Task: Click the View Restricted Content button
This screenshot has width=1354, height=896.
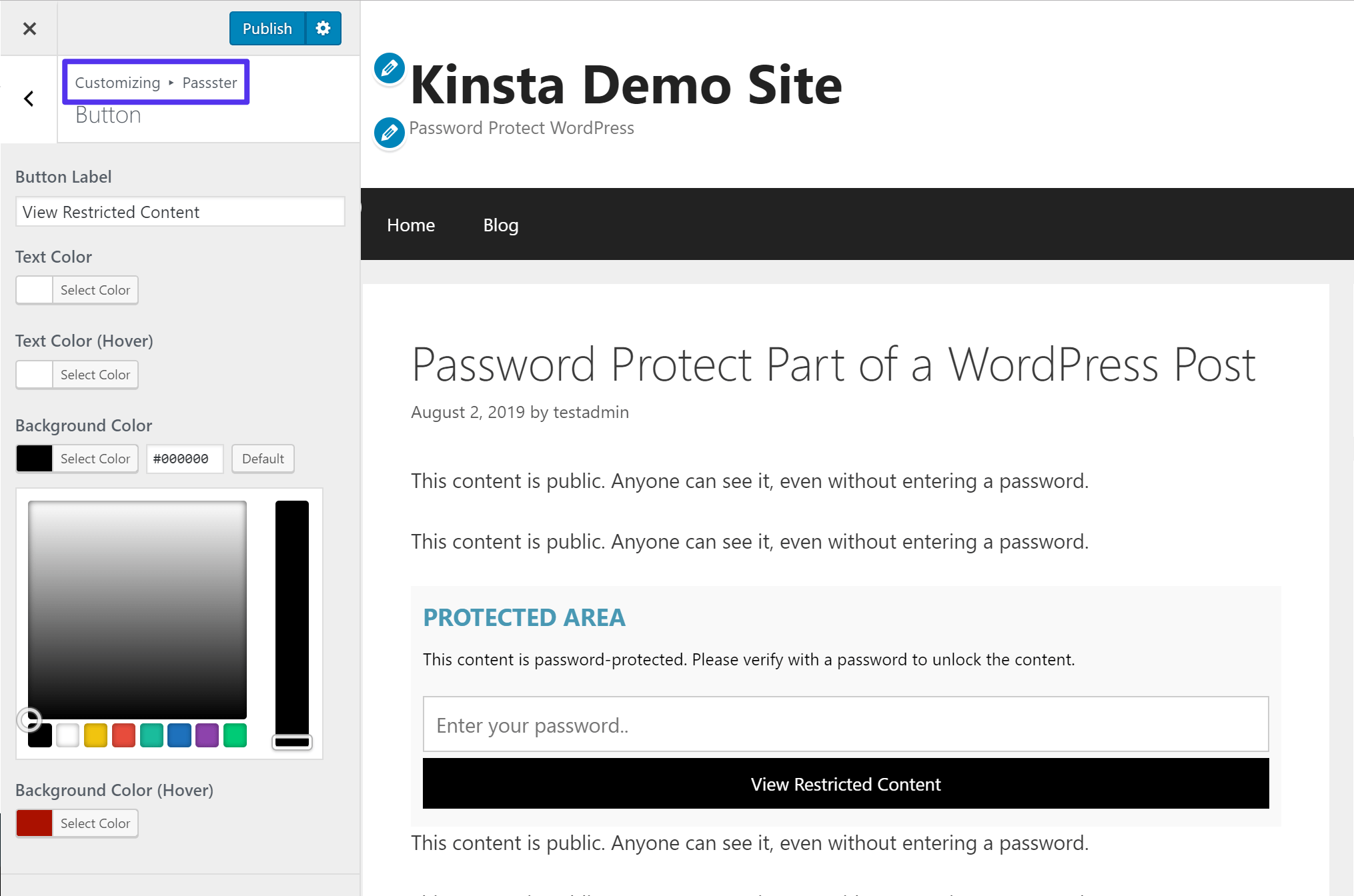Action: 845,783
